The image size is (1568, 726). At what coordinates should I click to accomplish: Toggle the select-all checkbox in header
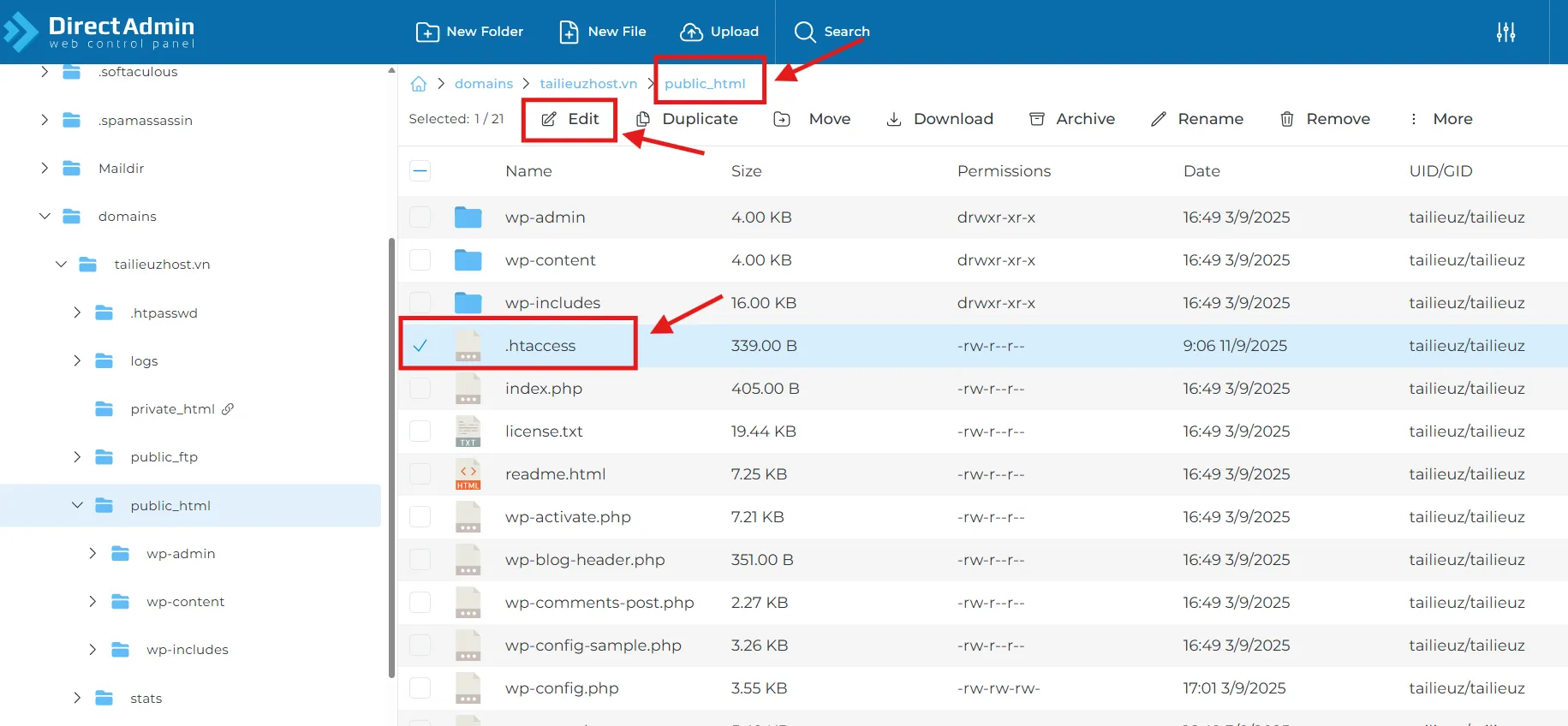420,171
